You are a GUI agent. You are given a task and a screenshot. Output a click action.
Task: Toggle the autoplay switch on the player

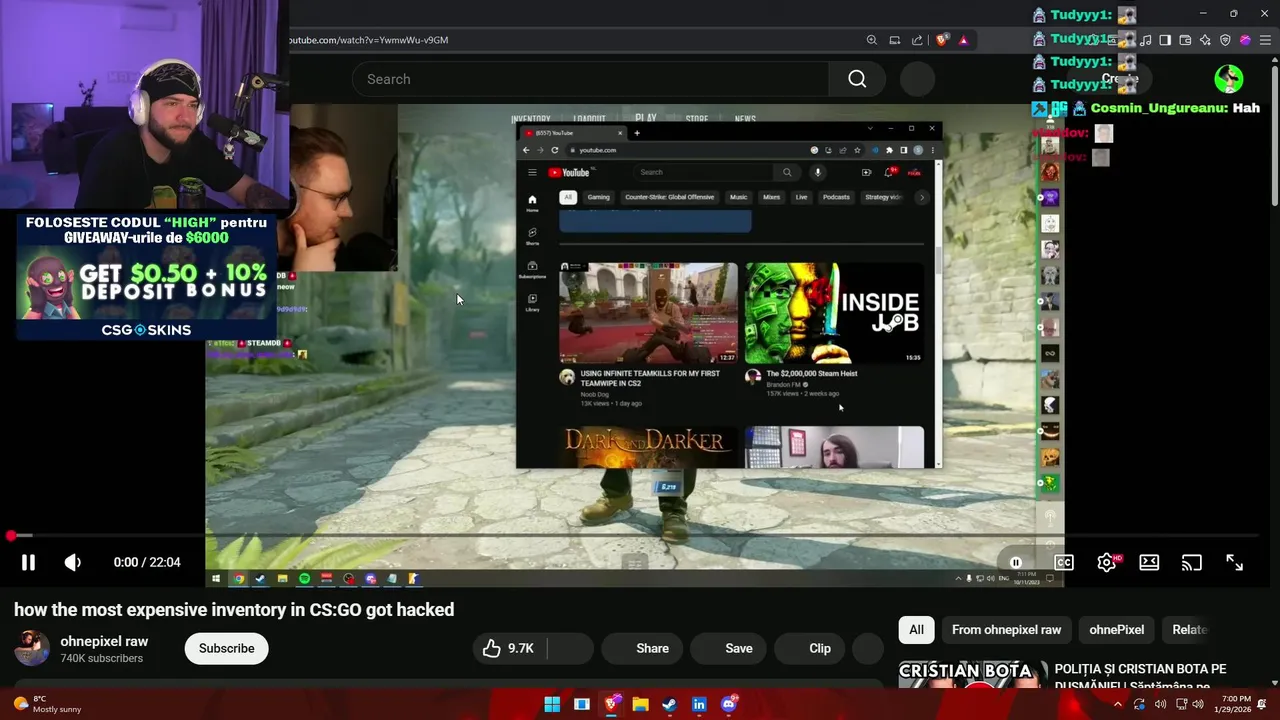[1016, 562]
